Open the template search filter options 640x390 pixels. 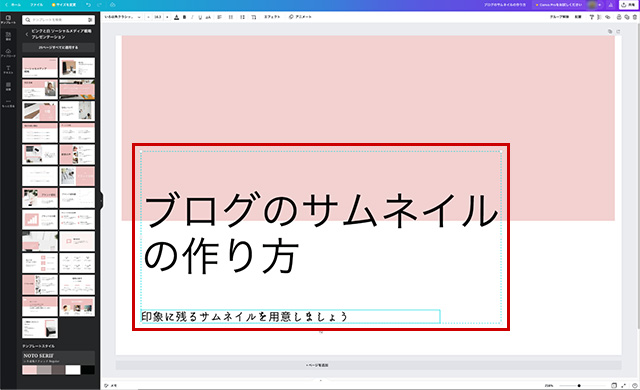pyautogui.click(x=90, y=20)
